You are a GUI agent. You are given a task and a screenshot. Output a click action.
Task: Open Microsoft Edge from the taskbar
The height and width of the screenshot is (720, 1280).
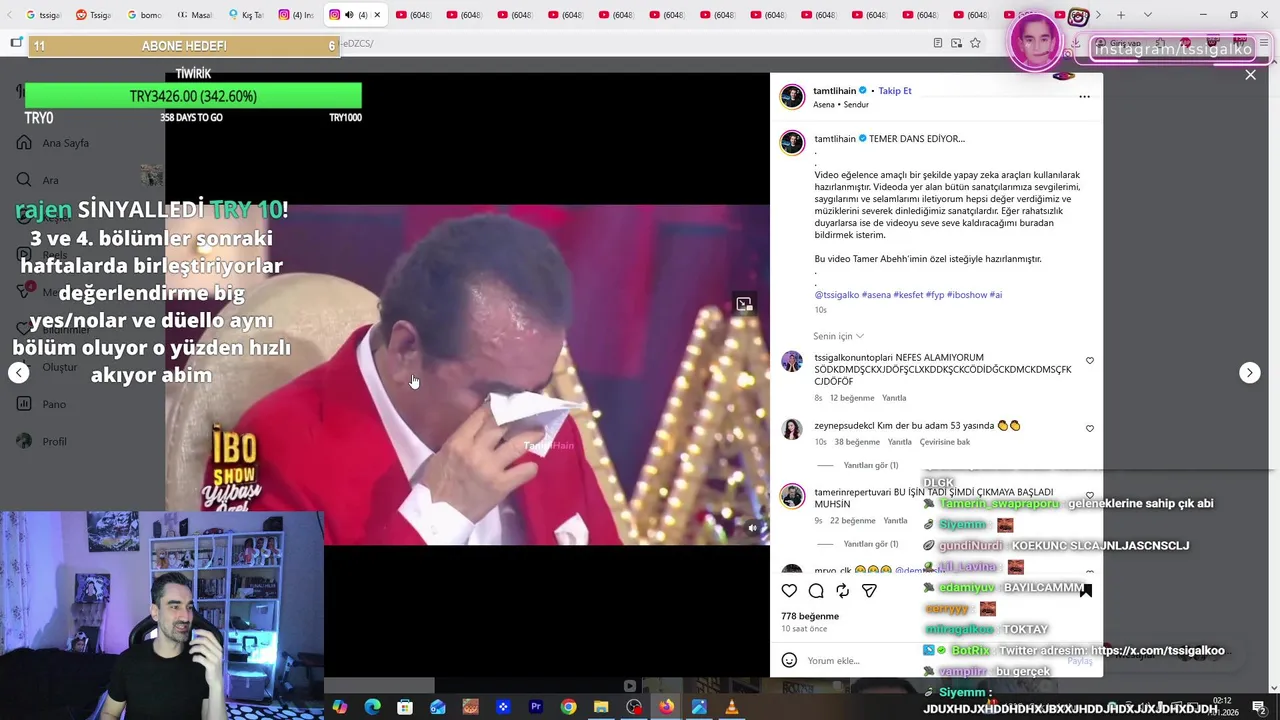coord(372,707)
